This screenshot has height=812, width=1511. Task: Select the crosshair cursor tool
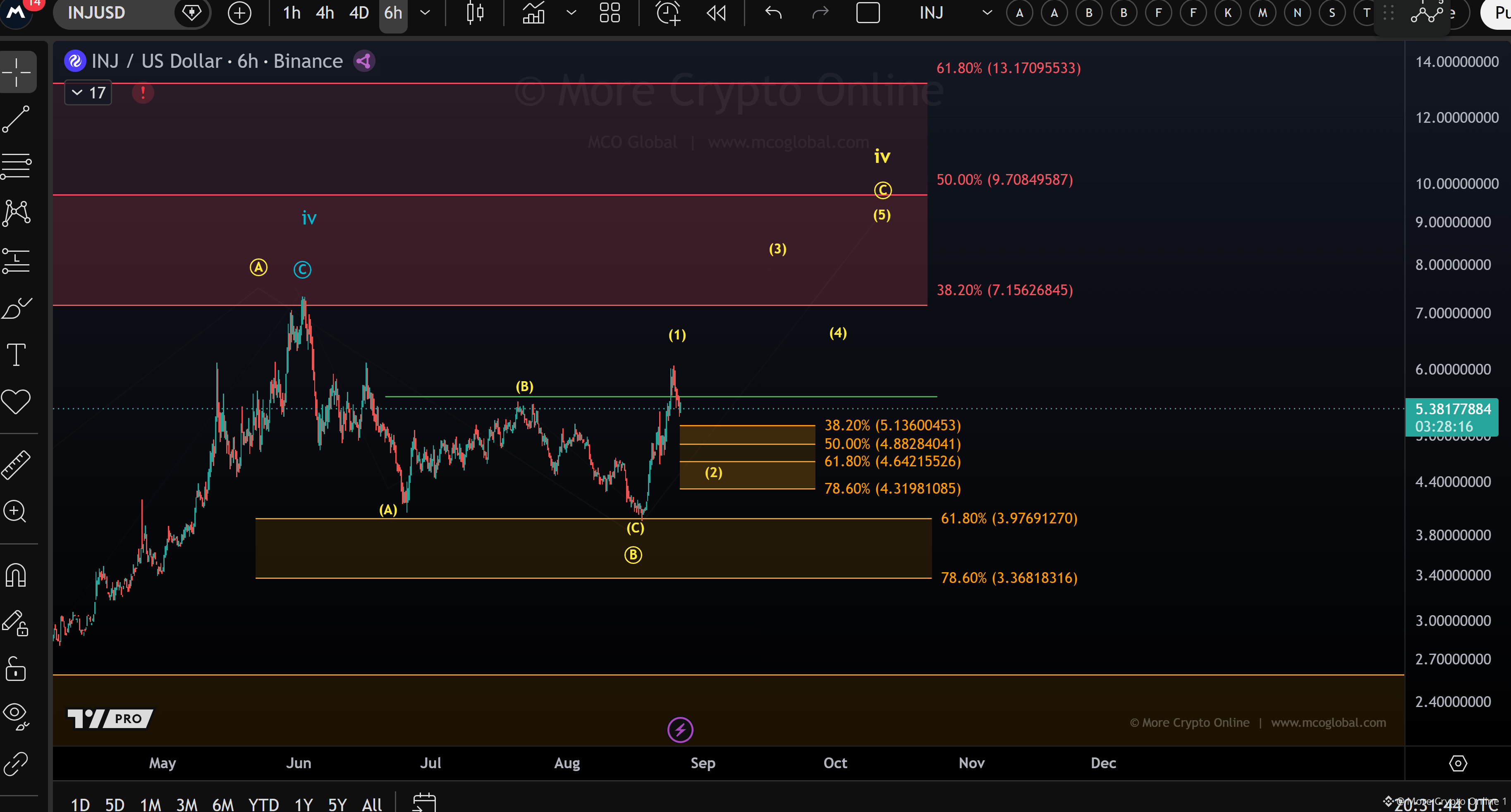[x=17, y=73]
